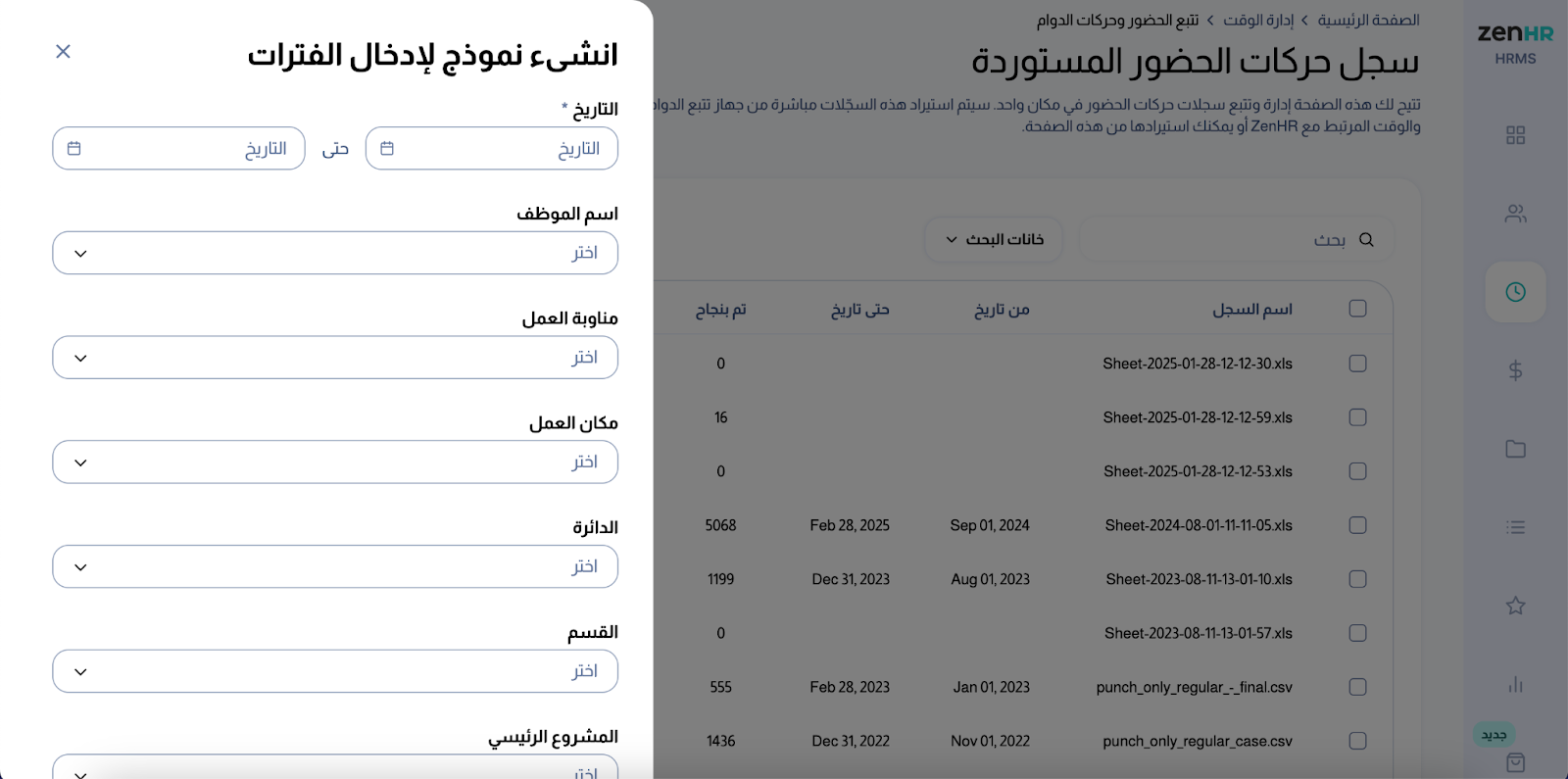Image resolution: width=1568 pixels, height=779 pixels.
Task: Open the shop bag icon under جديد badge
Action: tap(1515, 762)
